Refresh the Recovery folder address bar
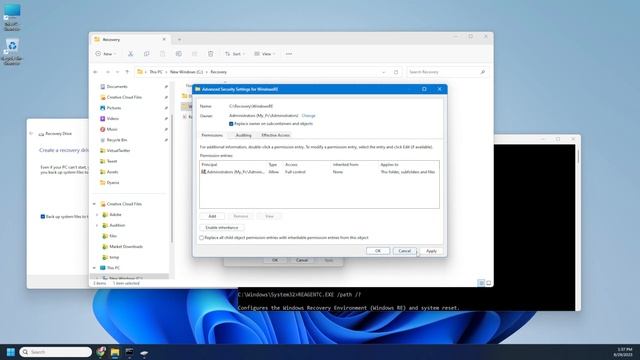 click(x=396, y=72)
